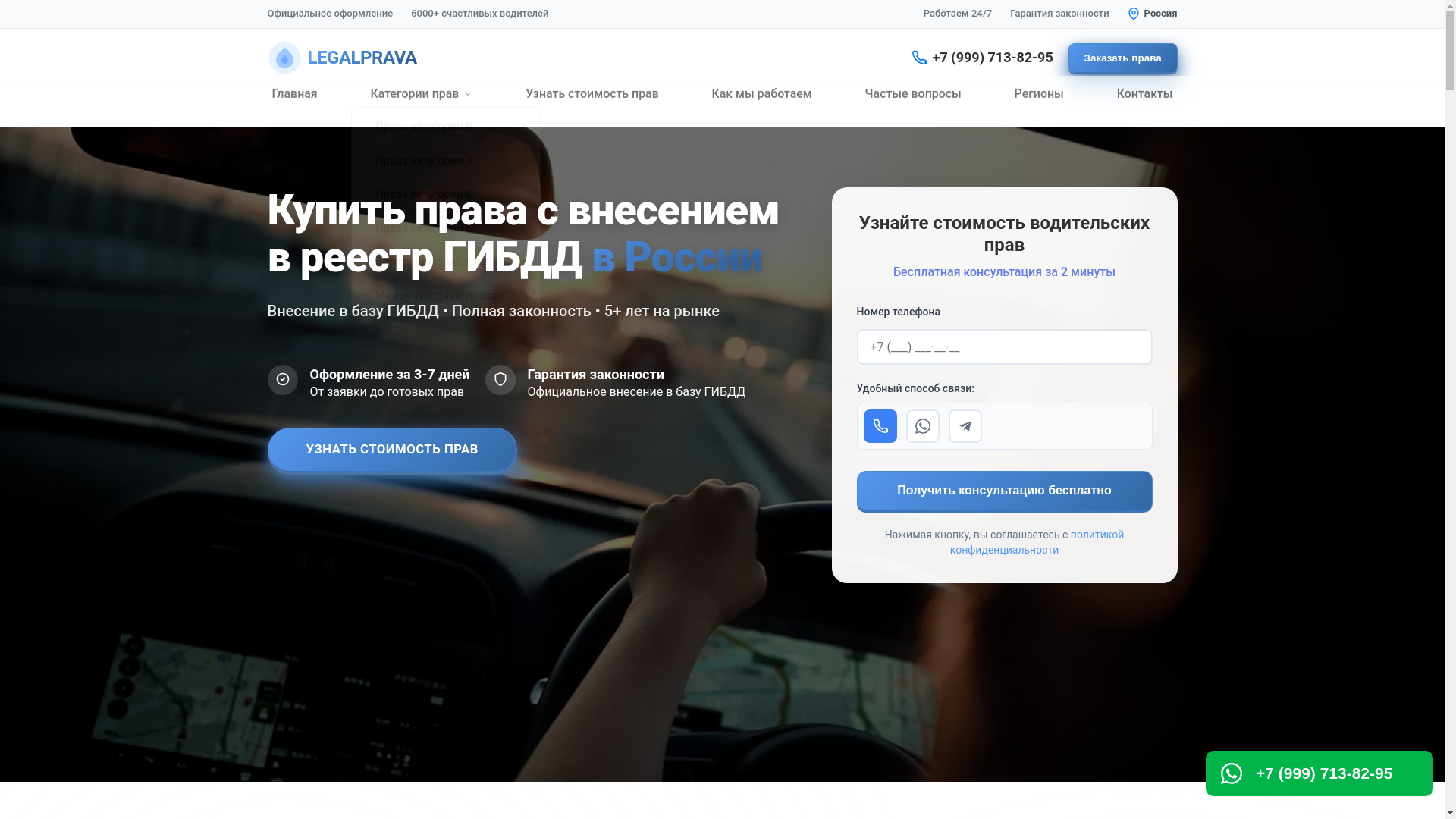Screen dimensions: 1456x819
Task: Click 6000+ счастливых водителей text
Action: pyautogui.click(x=479, y=14)
